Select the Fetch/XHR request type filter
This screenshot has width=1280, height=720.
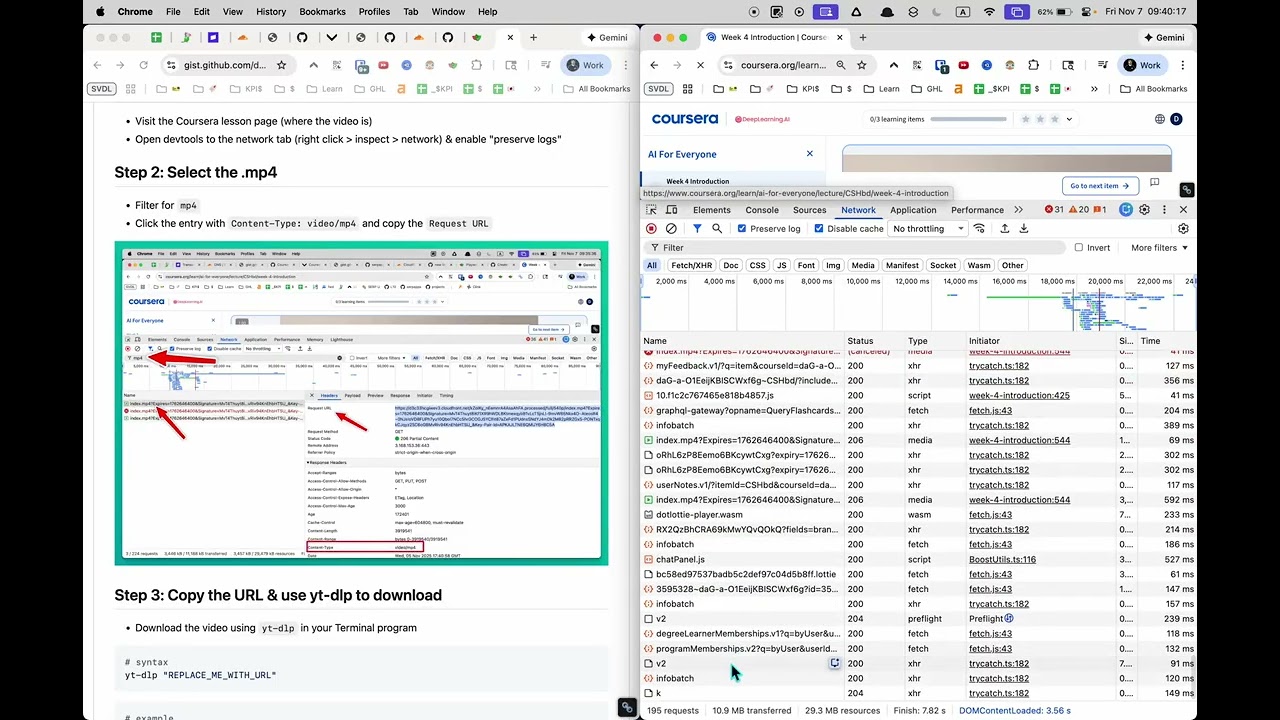692,266
